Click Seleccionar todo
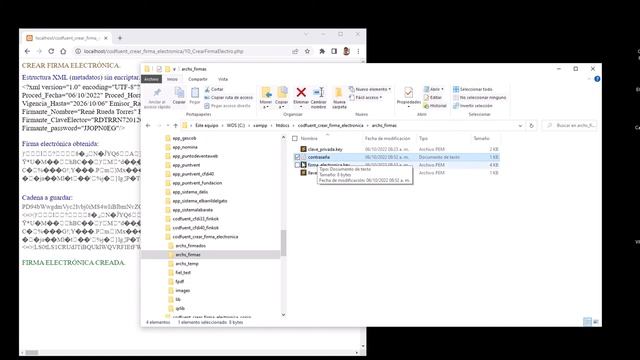640x360 pixels. (x=473, y=89)
